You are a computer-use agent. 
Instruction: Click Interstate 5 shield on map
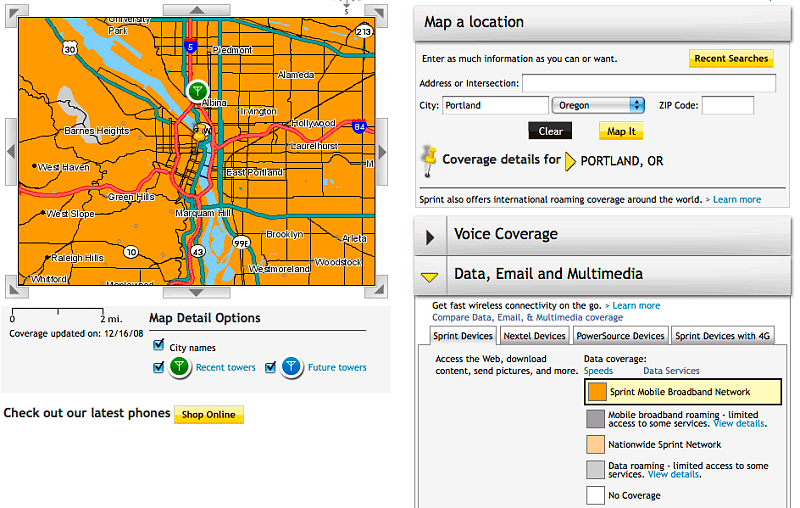pos(190,47)
